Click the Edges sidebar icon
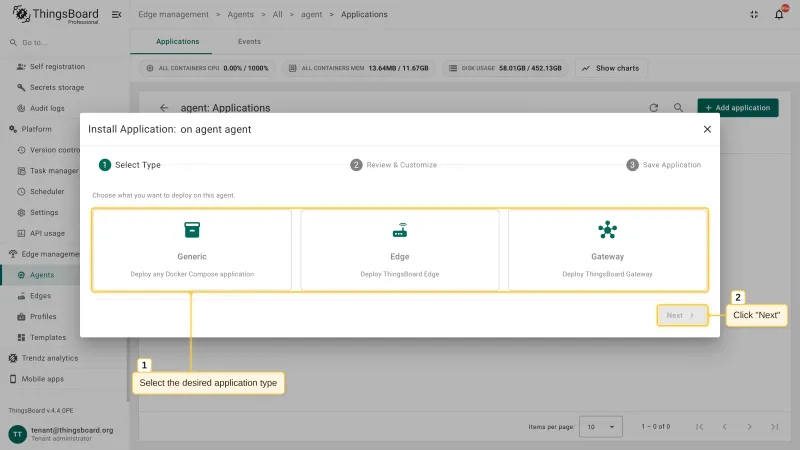 pos(21,296)
